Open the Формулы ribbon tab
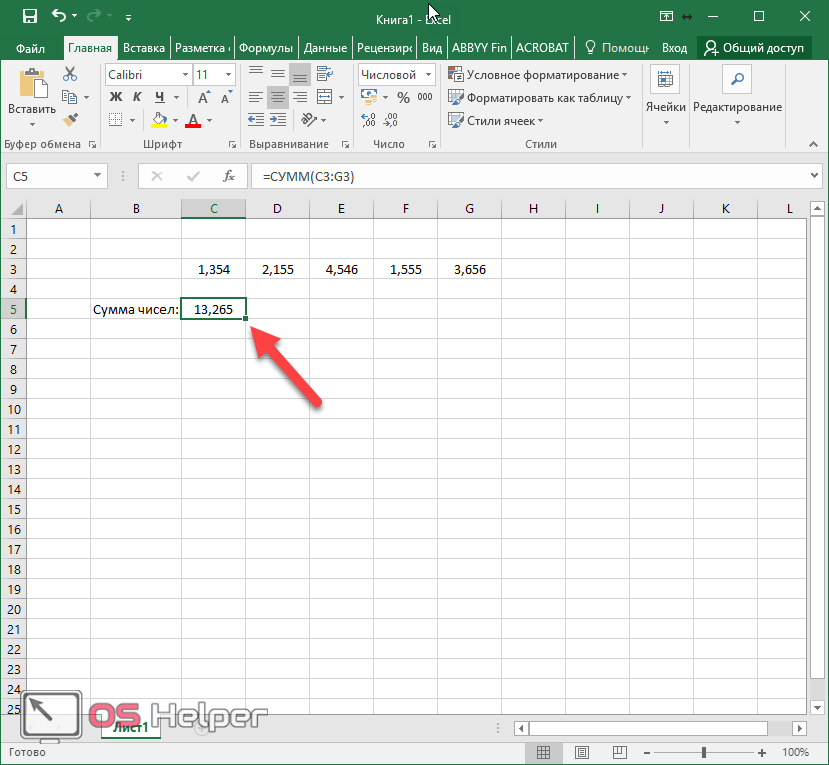The image size is (829, 765). (266, 48)
